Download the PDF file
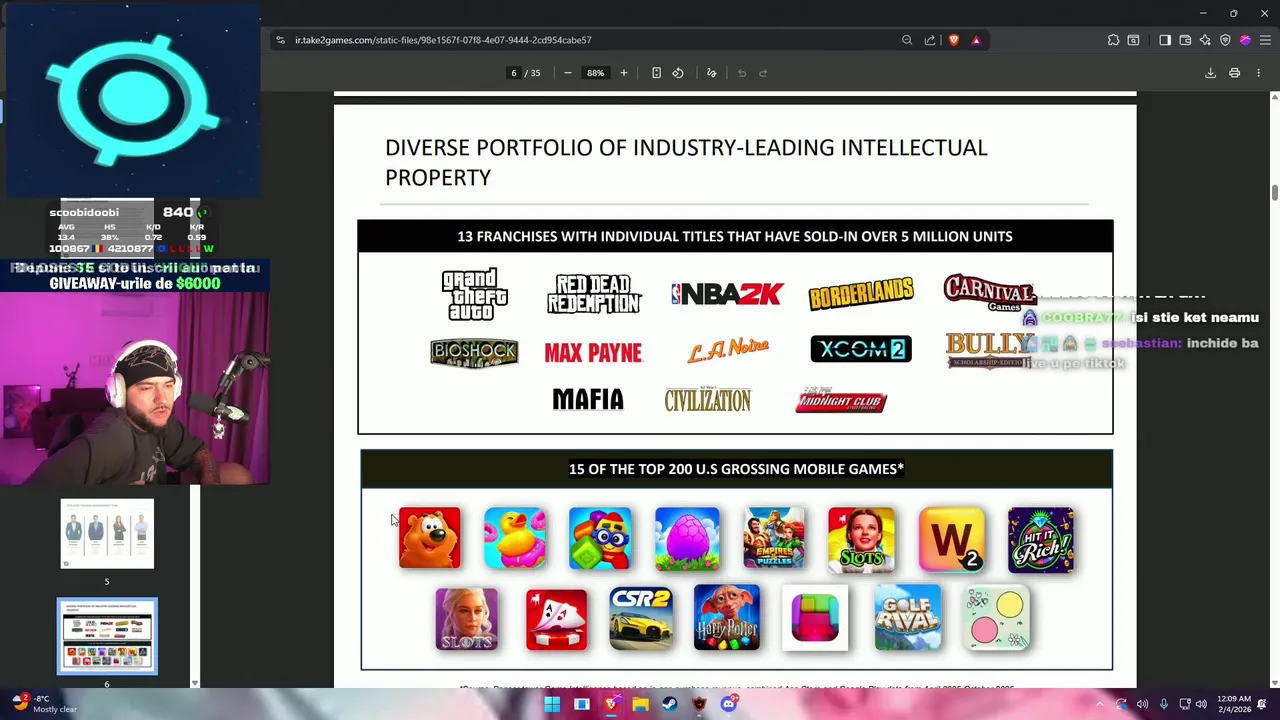 coord(1210,73)
